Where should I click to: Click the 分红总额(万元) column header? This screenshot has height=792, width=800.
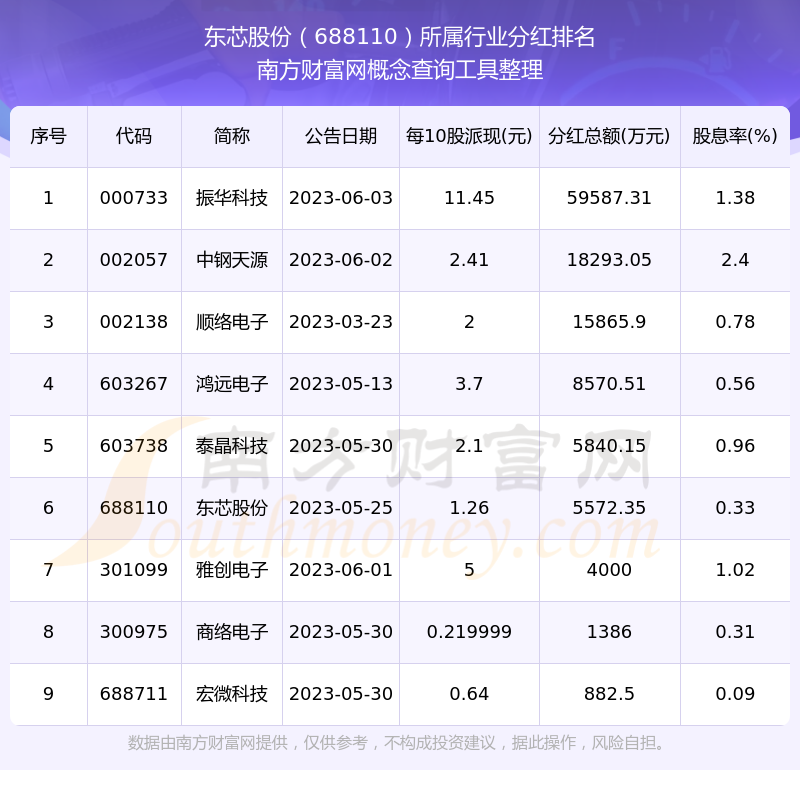tap(609, 136)
